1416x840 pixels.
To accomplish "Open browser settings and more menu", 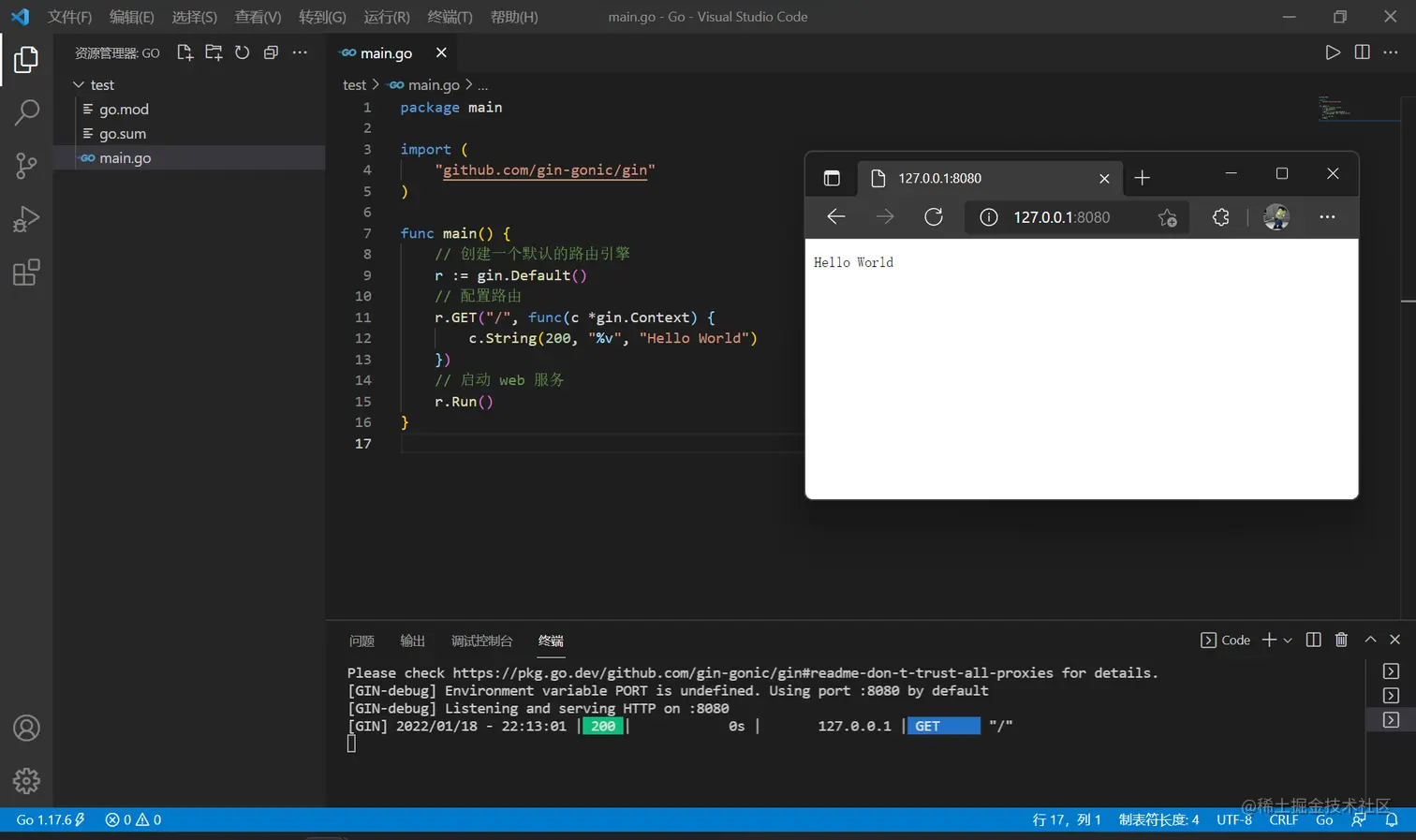I will pos(1327,217).
